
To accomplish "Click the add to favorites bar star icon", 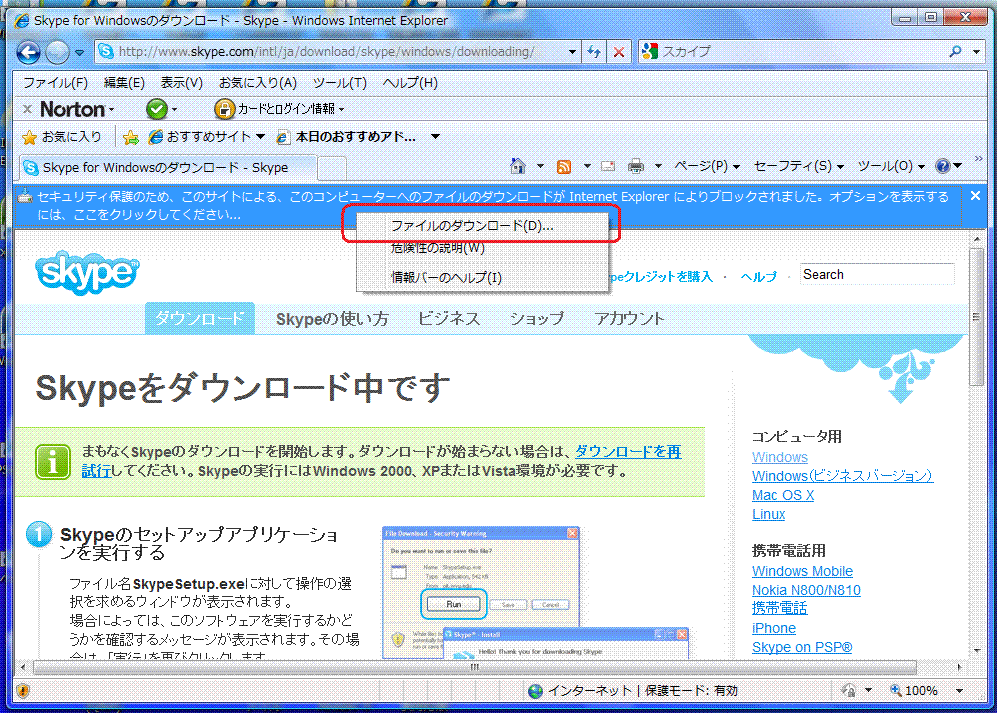I will click(131, 137).
